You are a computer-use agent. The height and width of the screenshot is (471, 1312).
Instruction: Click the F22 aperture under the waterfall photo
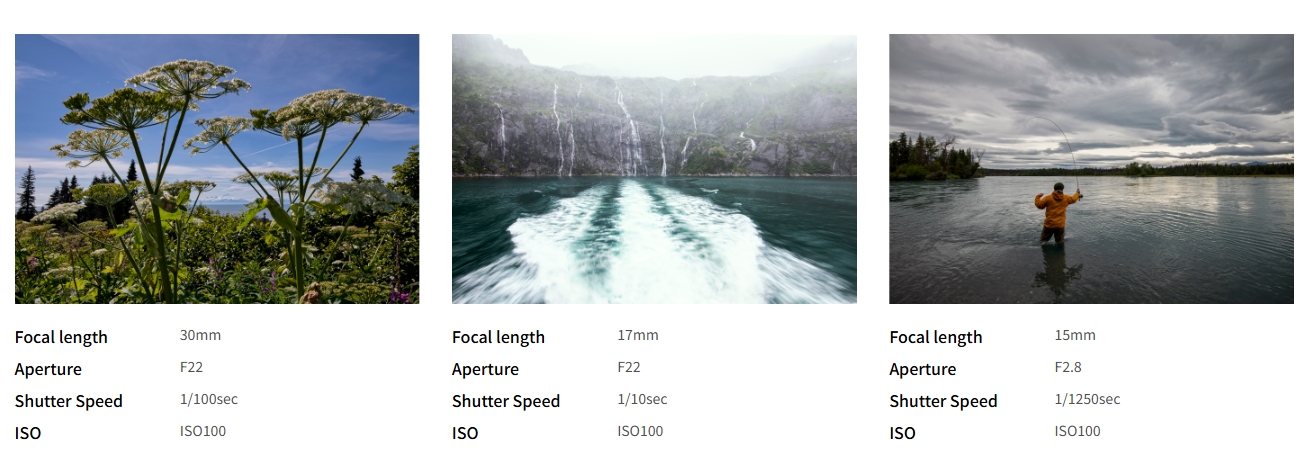[629, 367]
